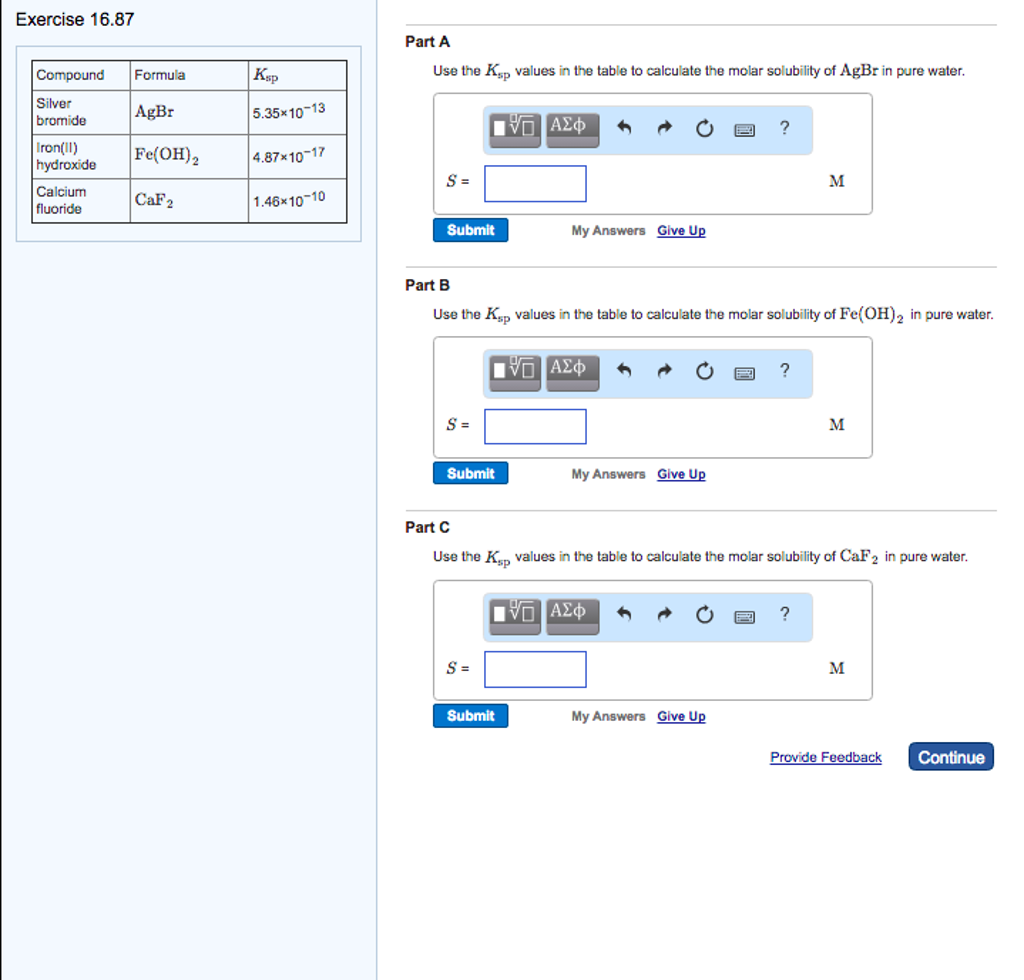This screenshot has width=1024, height=980.
Task: Open Greek symbols button in Part B
Action: click(x=572, y=373)
